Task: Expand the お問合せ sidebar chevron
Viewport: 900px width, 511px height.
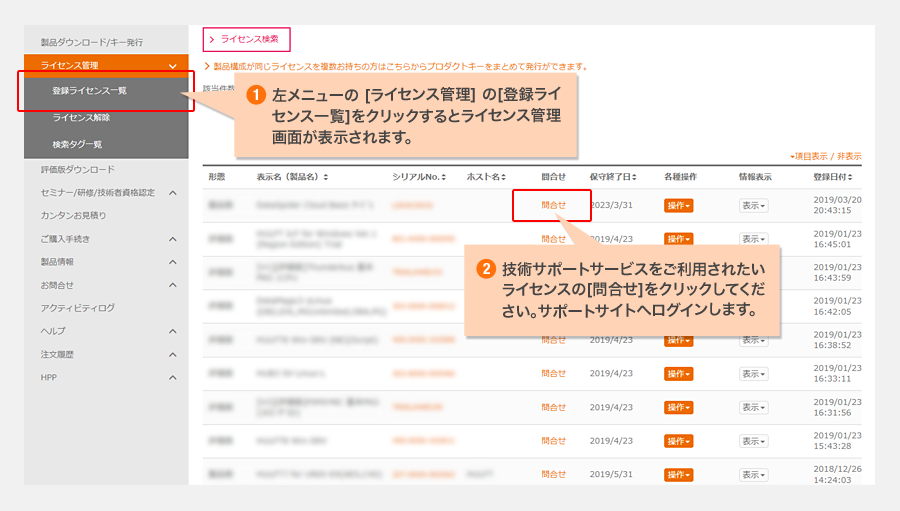Action: 173,285
